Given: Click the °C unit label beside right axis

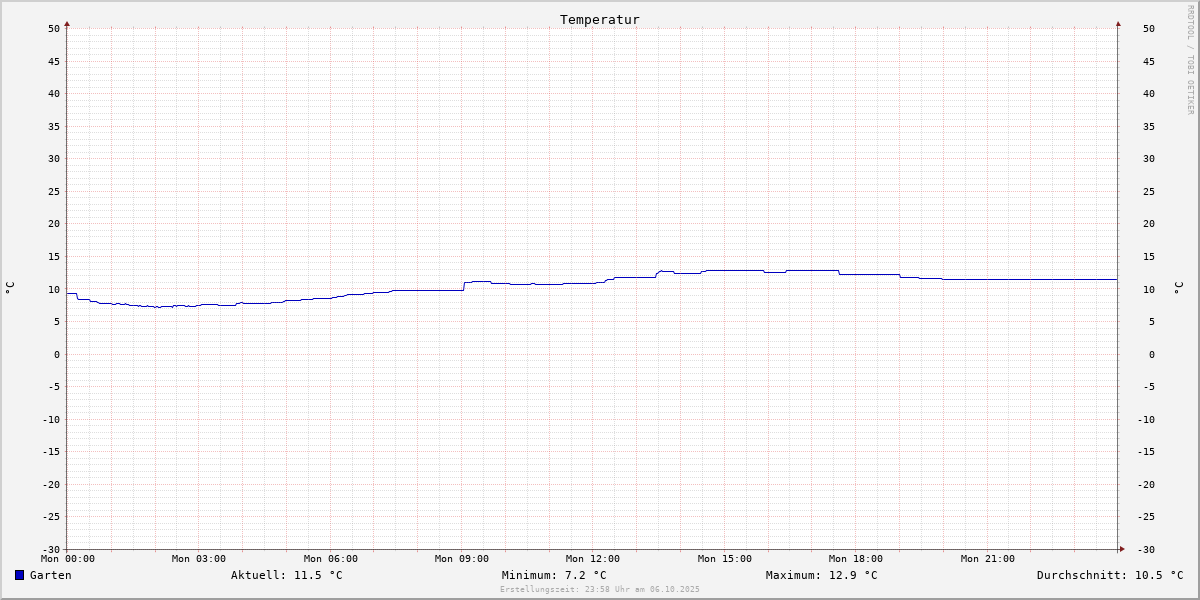Looking at the screenshot, I should point(1178,288).
